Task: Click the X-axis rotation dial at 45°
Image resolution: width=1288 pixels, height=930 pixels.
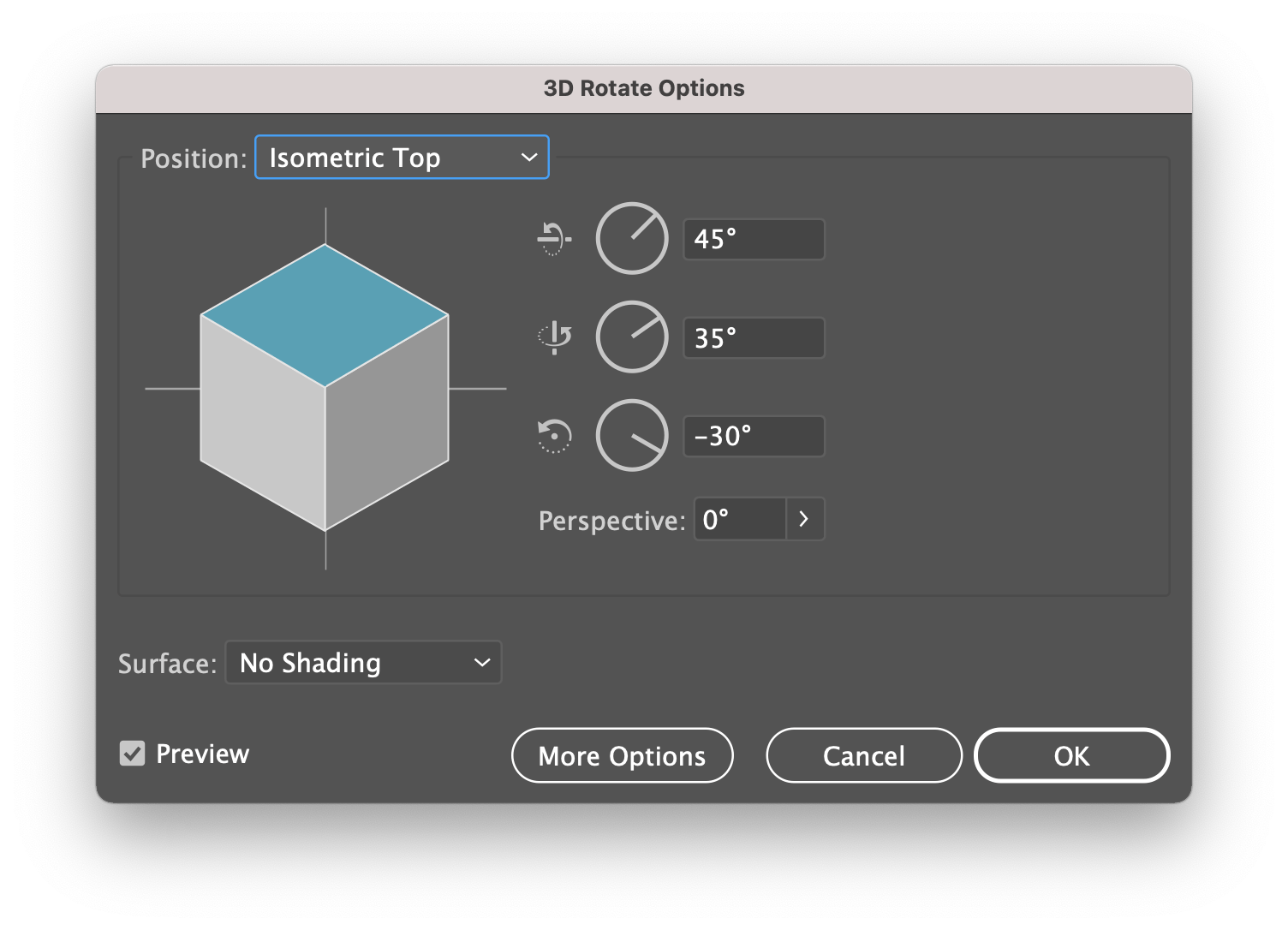Action: point(632,239)
